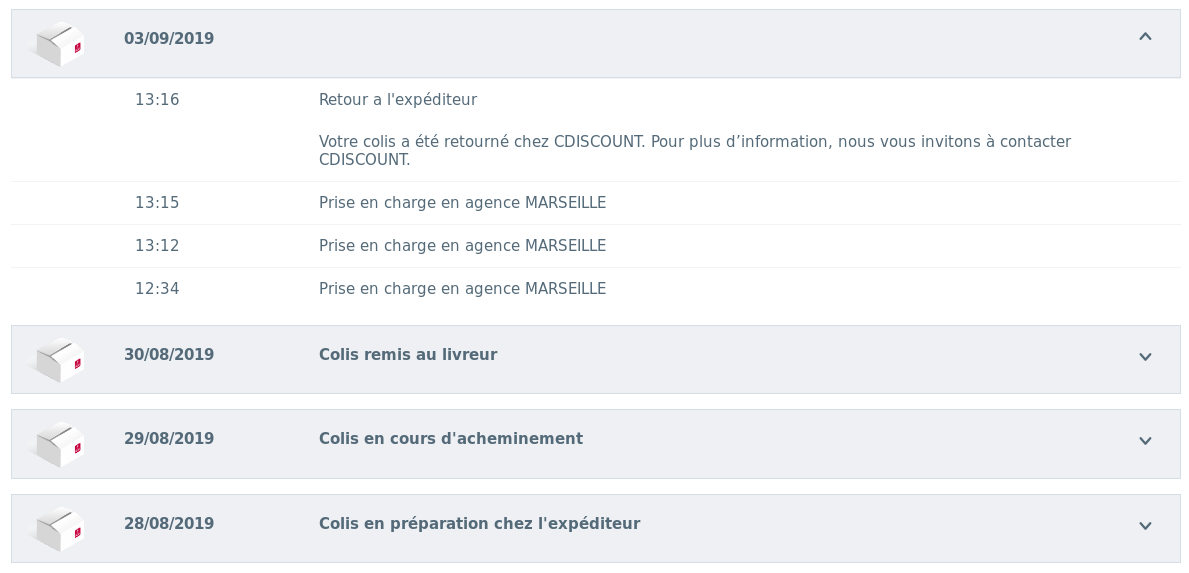Click the 28/08/2019 date label
This screenshot has height=573, width=1189.
(x=169, y=524)
